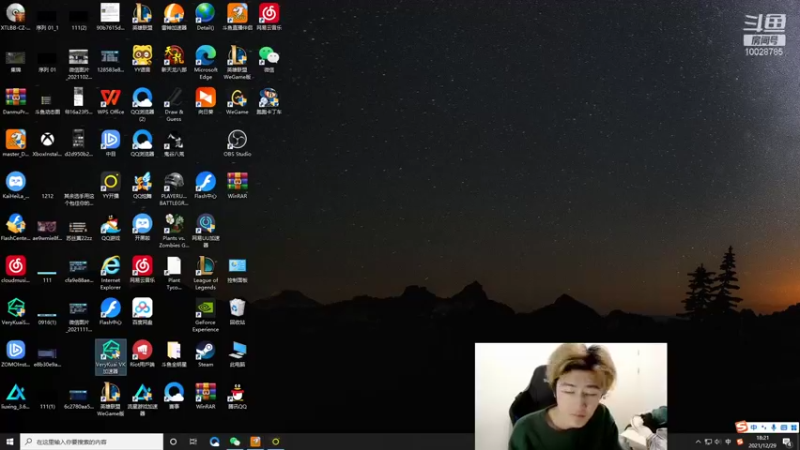Screen dimensions: 800x450
Task: Switch to QQ Browser on taskbar
Action: [214, 442]
